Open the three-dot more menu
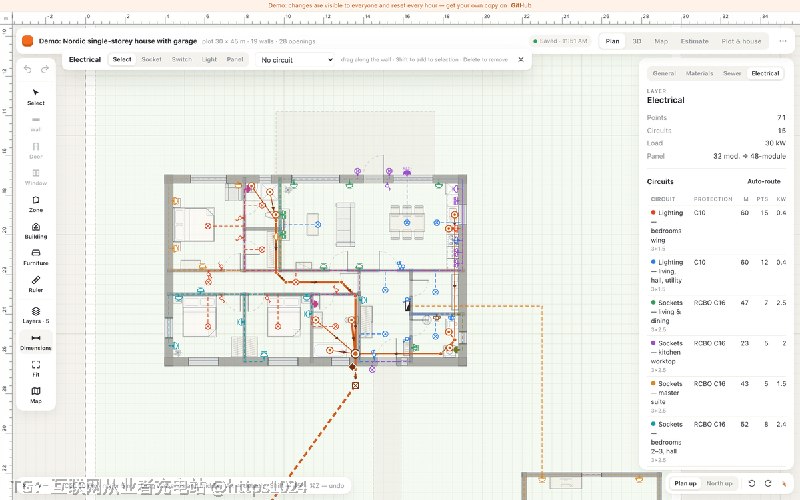Screen dimensions: 800x500 click(x=783, y=41)
